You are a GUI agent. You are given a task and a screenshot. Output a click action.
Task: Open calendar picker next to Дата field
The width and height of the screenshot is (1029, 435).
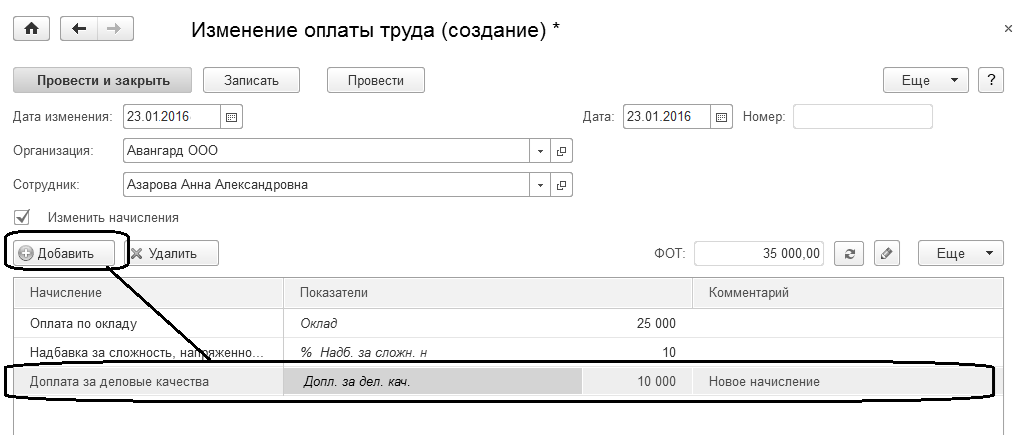point(723,117)
